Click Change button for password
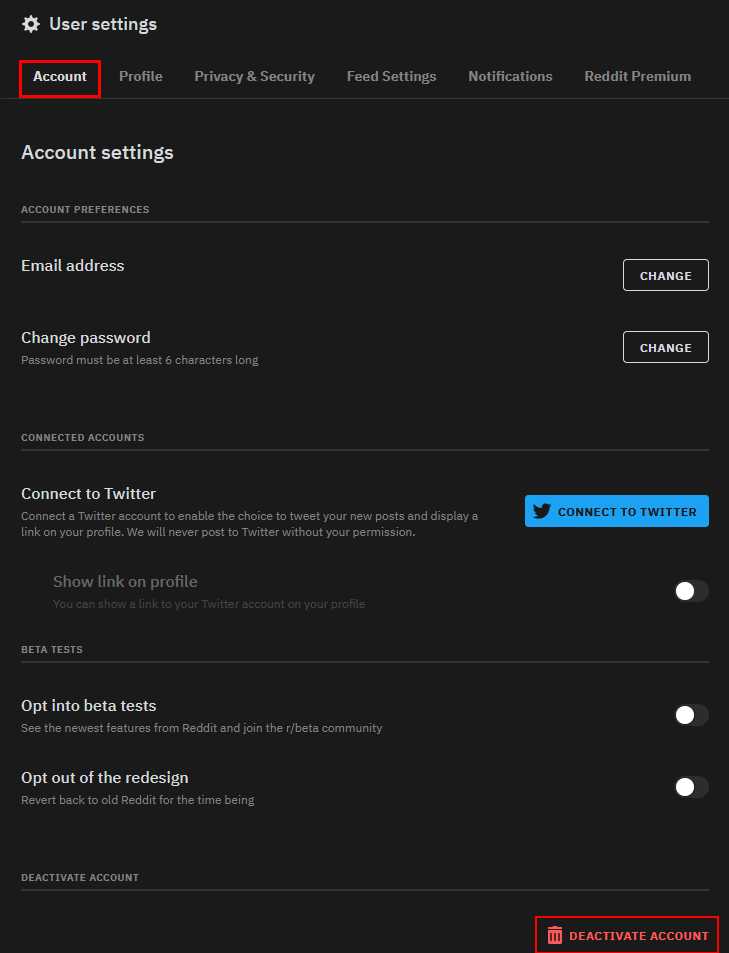Viewport: 729px width, 953px height. [665, 347]
